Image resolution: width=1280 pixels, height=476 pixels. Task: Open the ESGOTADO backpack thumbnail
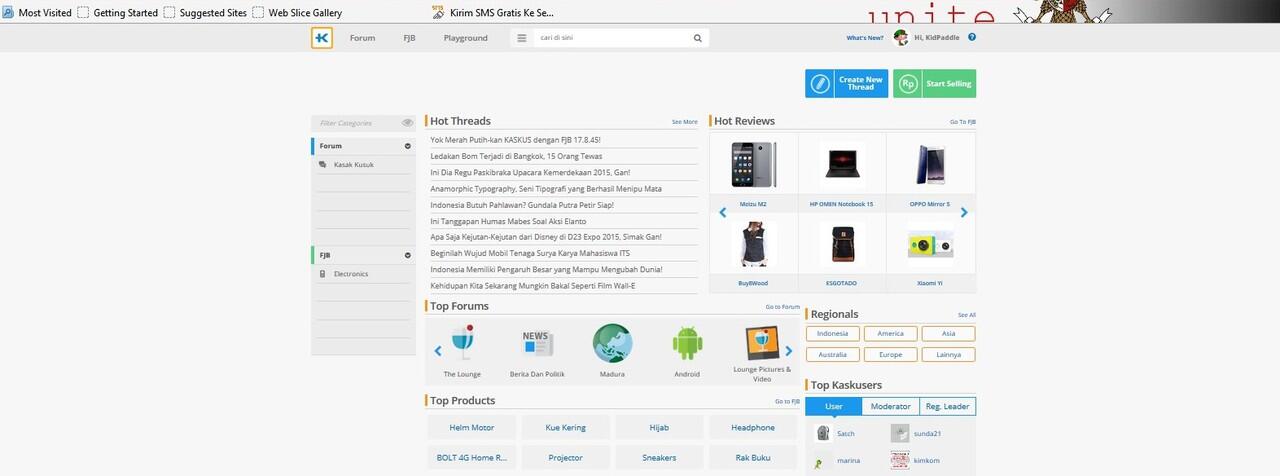click(842, 245)
